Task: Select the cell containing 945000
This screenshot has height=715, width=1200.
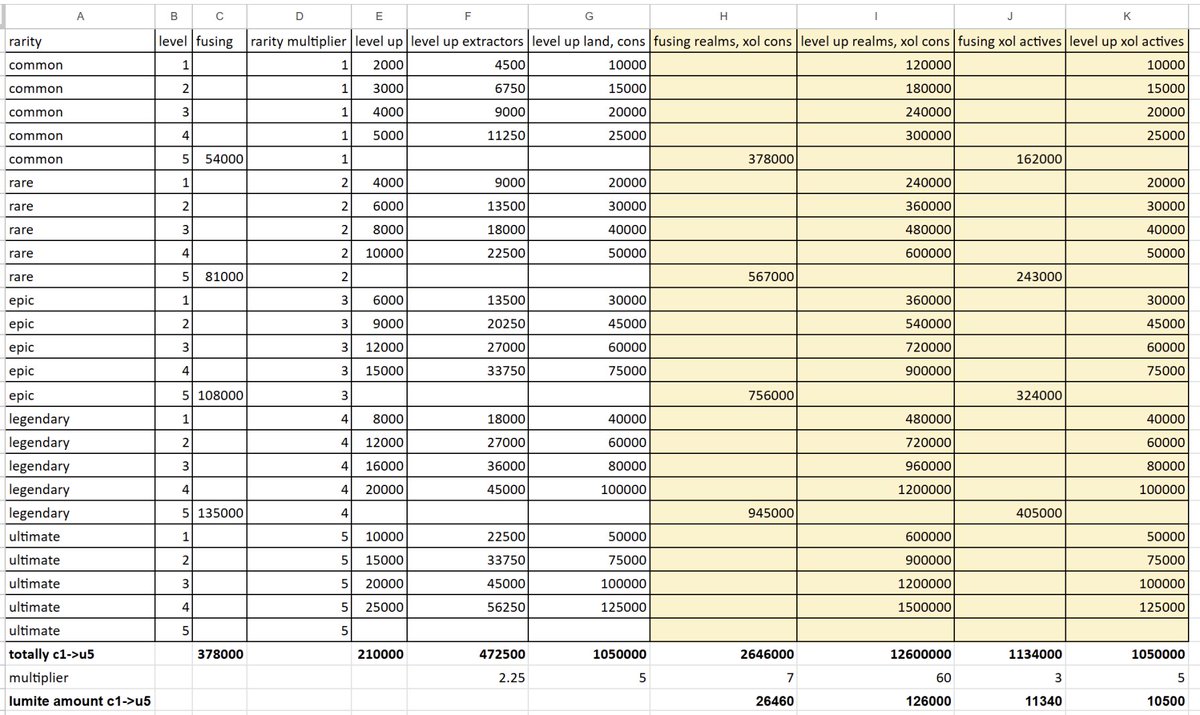Action: [x=723, y=513]
